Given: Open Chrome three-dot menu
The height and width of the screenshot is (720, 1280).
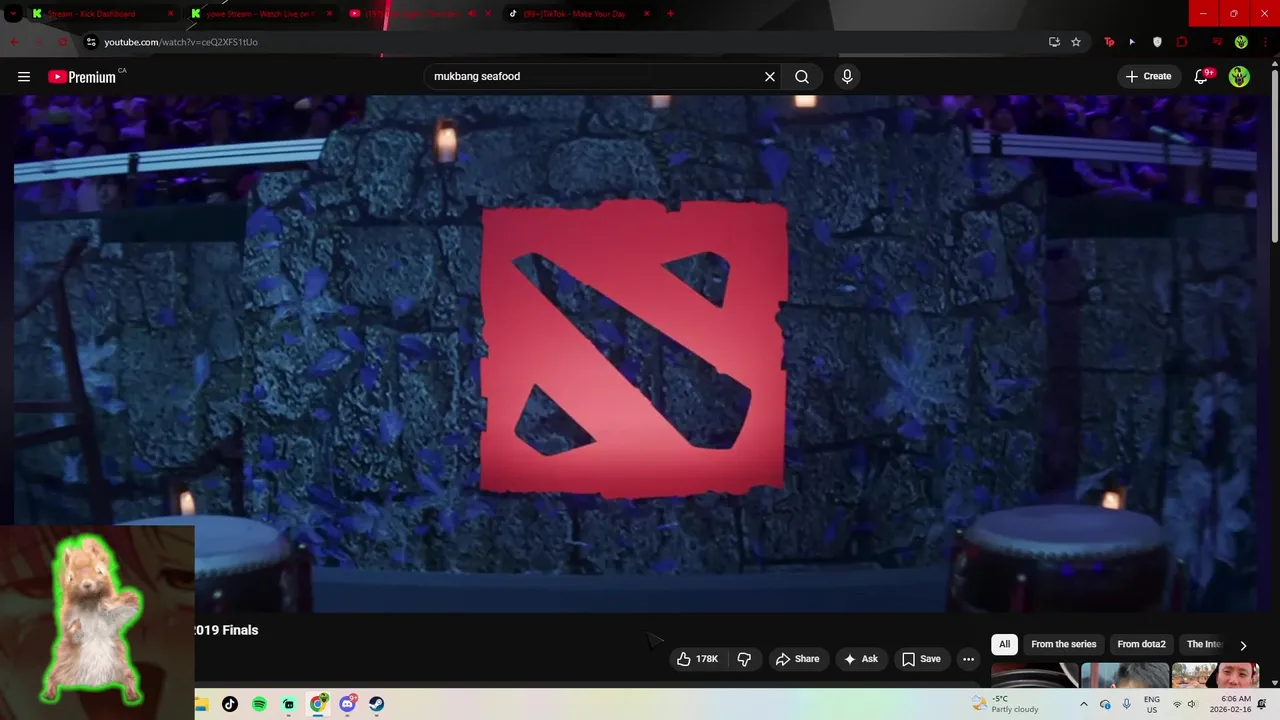Looking at the screenshot, I should pyautogui.click(x=1266, y=42).
